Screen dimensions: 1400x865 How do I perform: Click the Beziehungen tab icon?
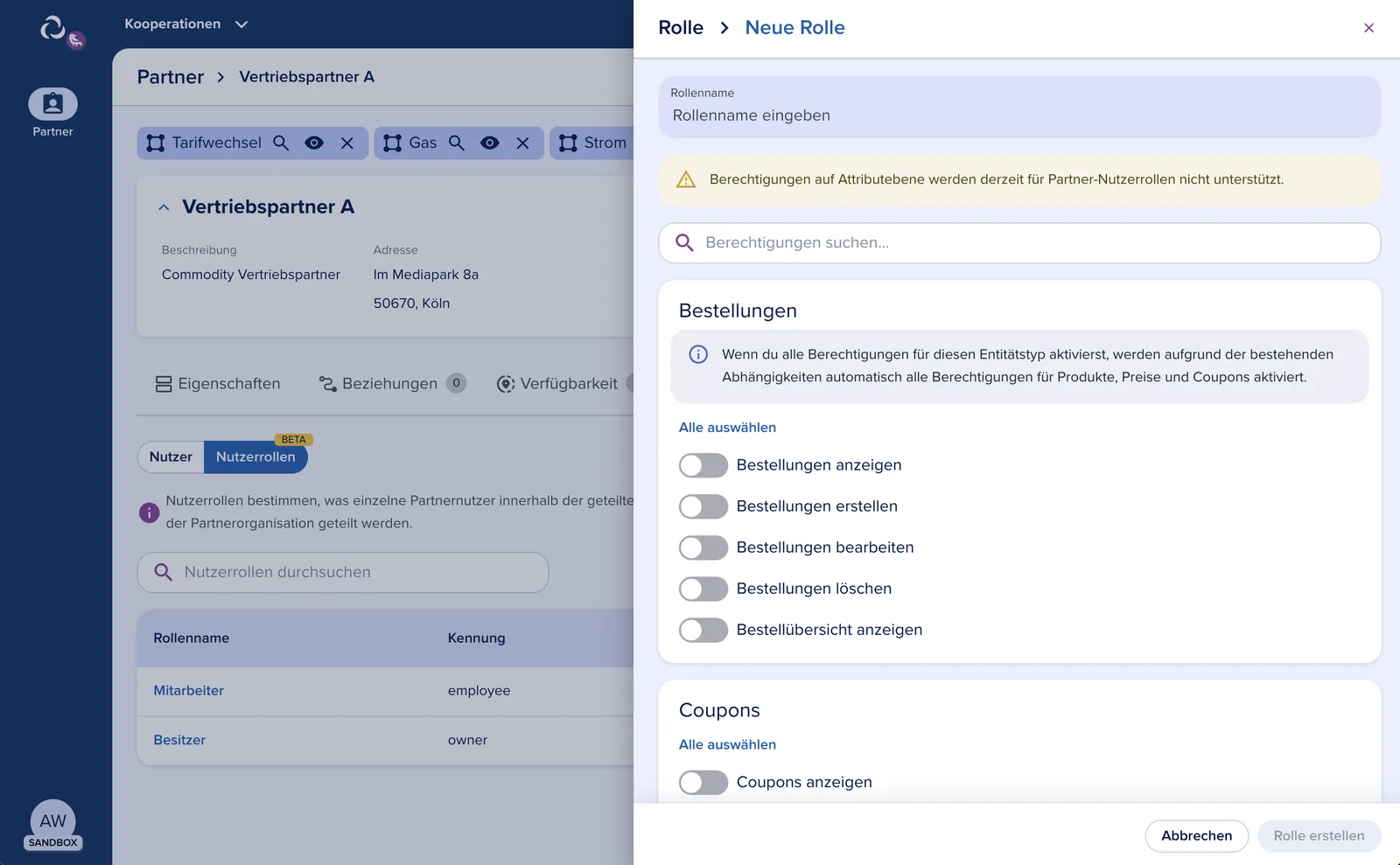tap(328, 384)
